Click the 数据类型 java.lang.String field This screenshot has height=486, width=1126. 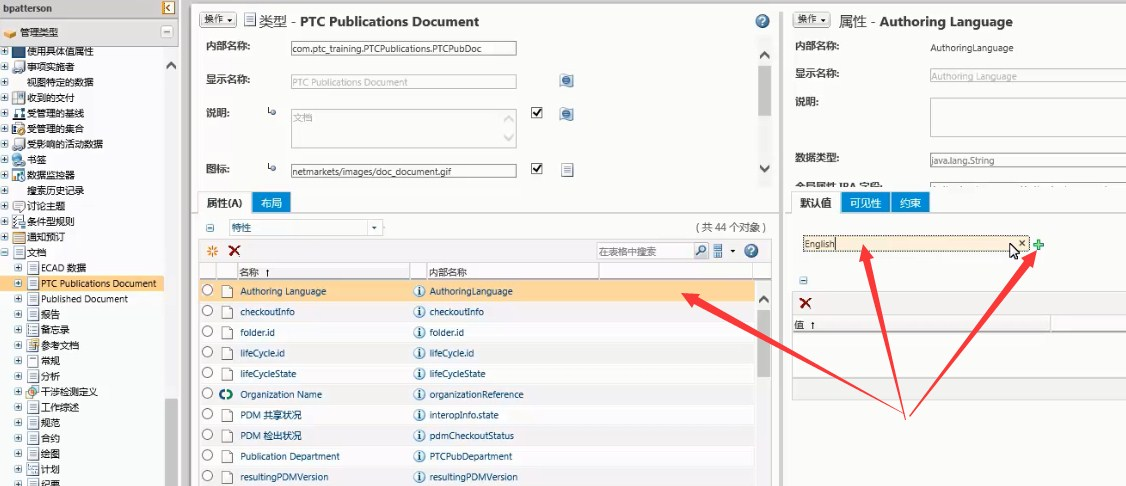tap(1028, 160)
